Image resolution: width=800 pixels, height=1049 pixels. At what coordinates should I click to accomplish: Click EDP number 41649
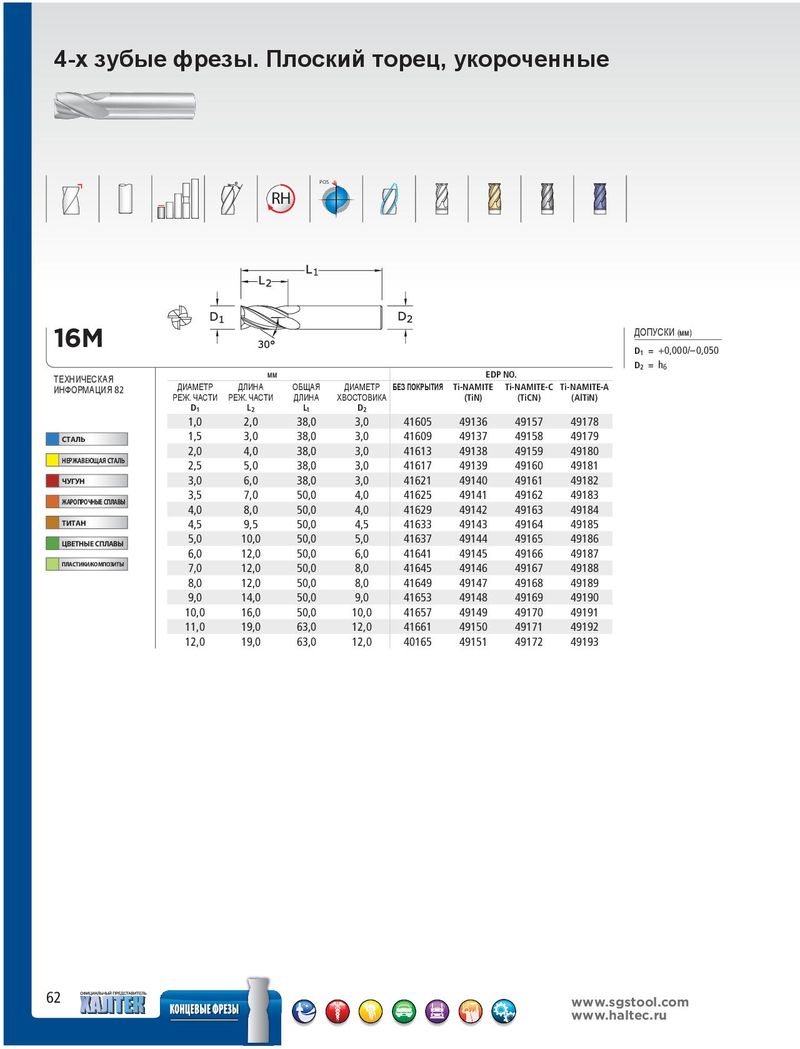(x=417, y=583)
